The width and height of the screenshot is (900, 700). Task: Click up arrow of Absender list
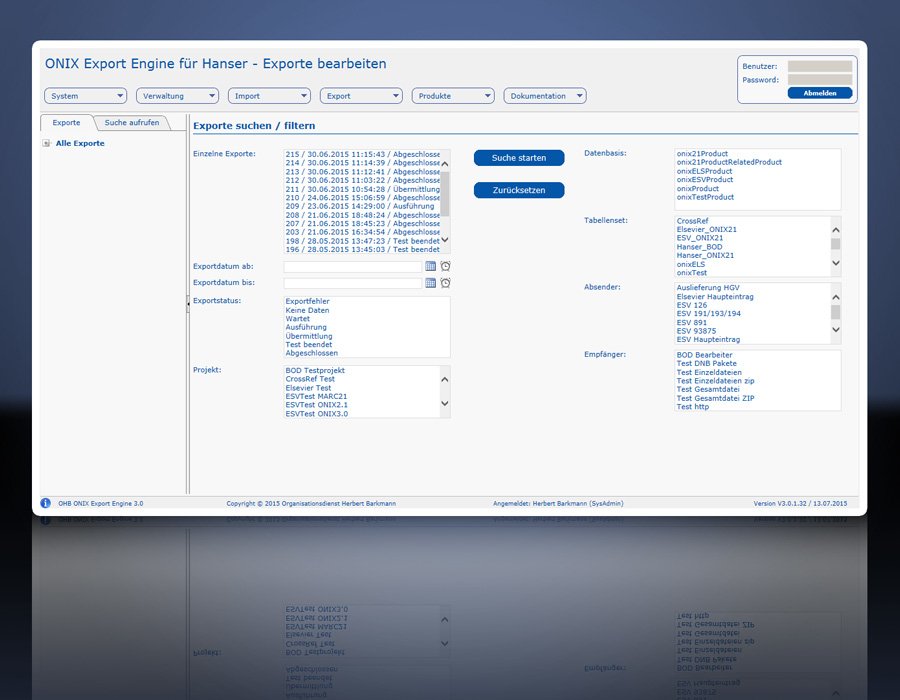point(836,297)
